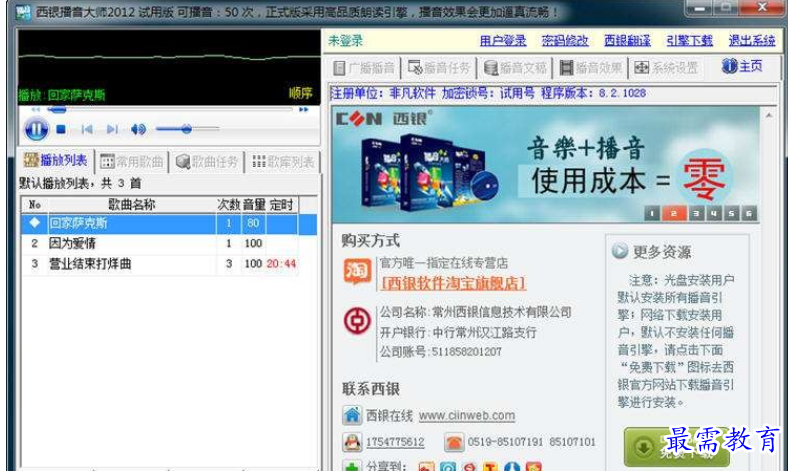The height and width of the screenshot is (471, 788).
Task: Open the 播音效果 toolbar tab
Action: (x=591, y=68)
